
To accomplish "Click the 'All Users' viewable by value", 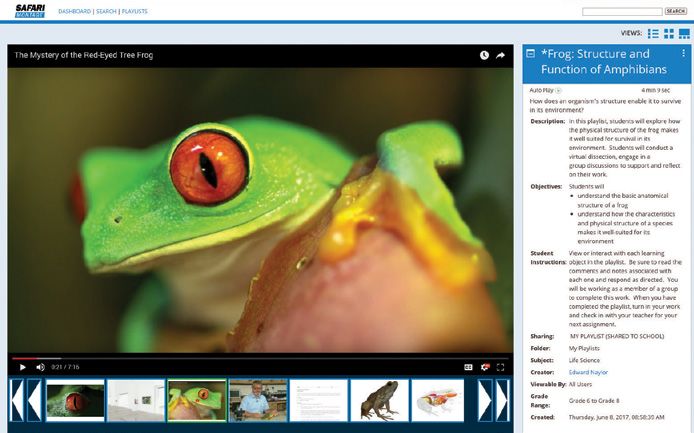I will coord(580,384).
